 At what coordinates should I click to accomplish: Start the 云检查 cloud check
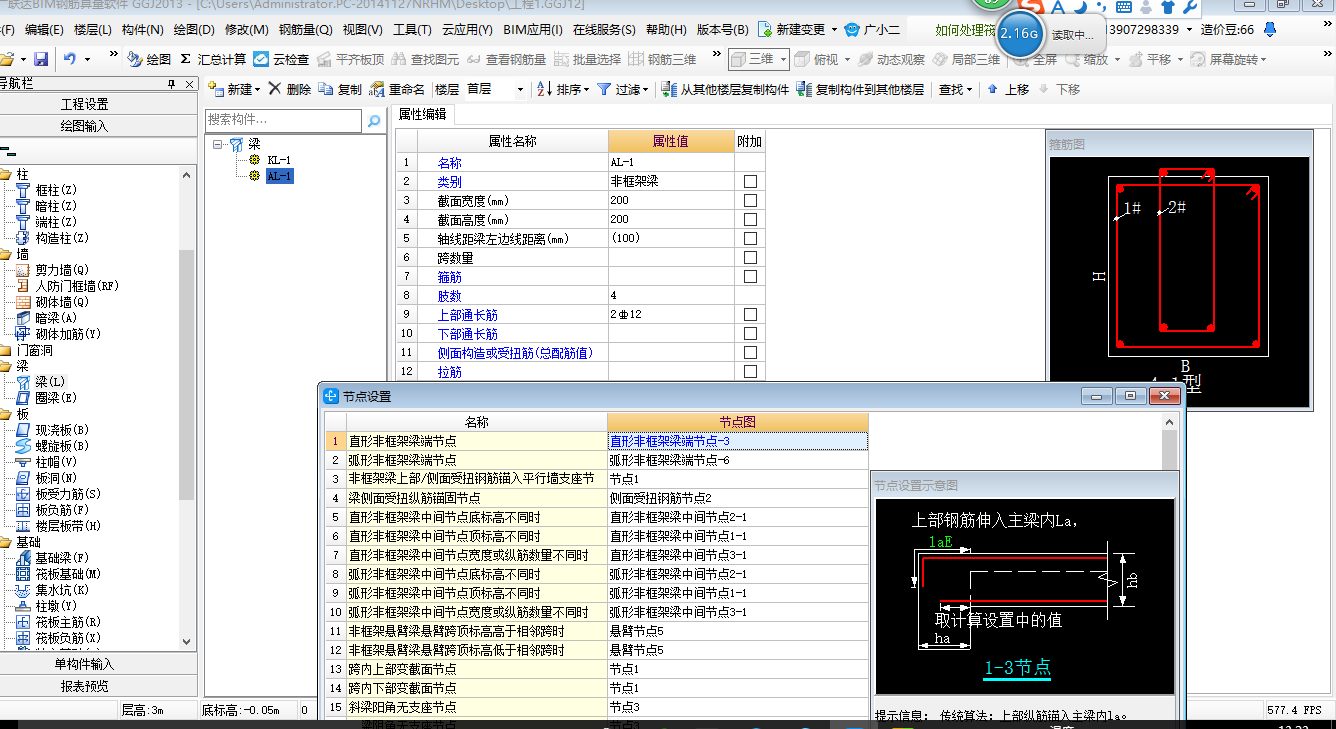(x=281, y=59)
